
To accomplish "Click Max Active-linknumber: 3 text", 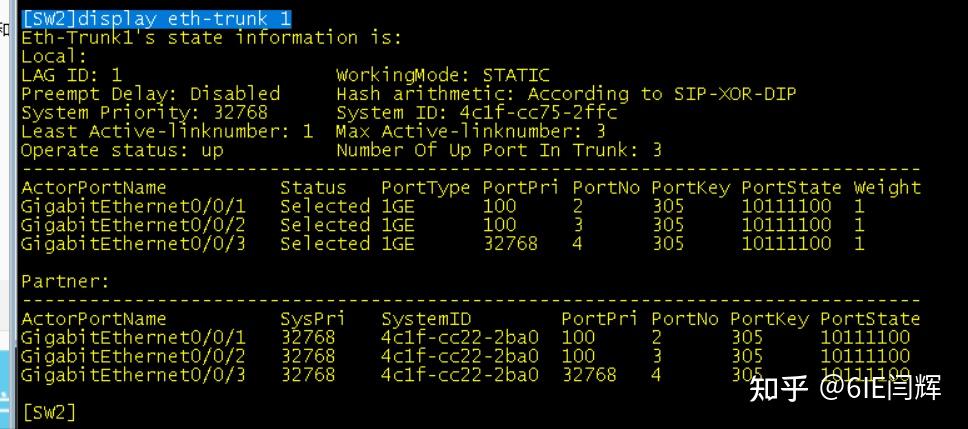I will coord(471,131).
